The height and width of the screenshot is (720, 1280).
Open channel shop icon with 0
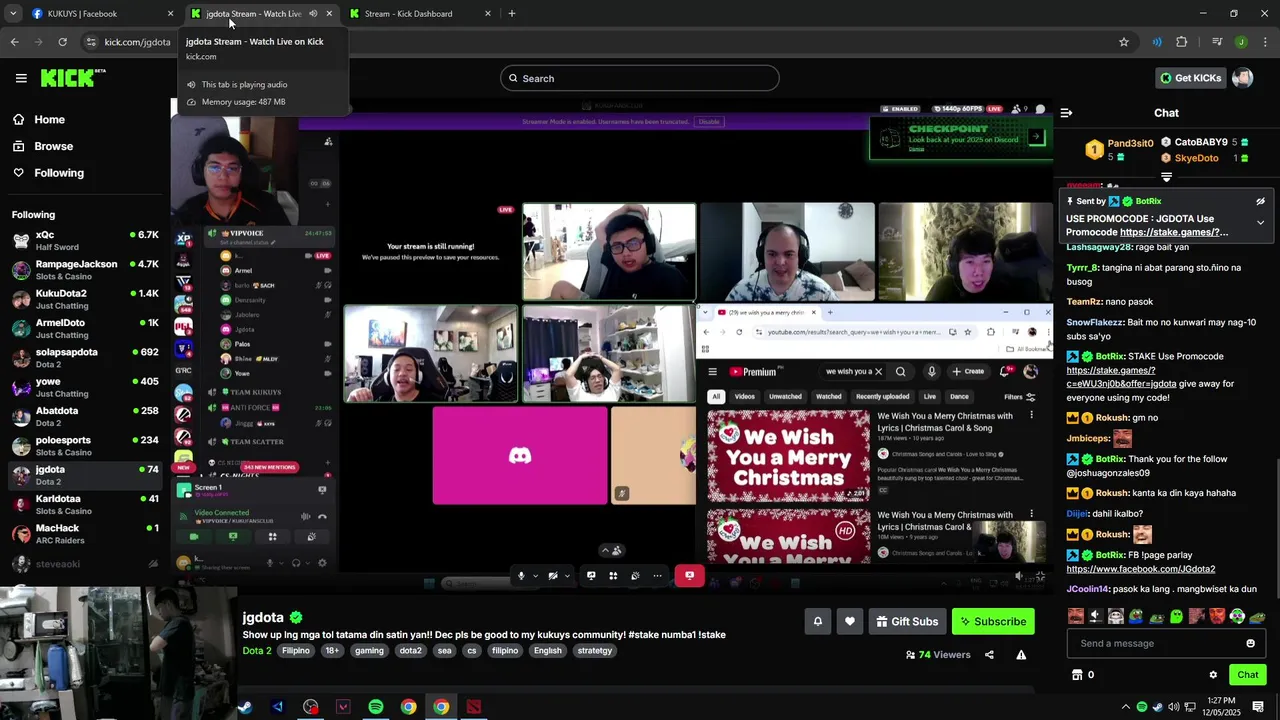1083,675
